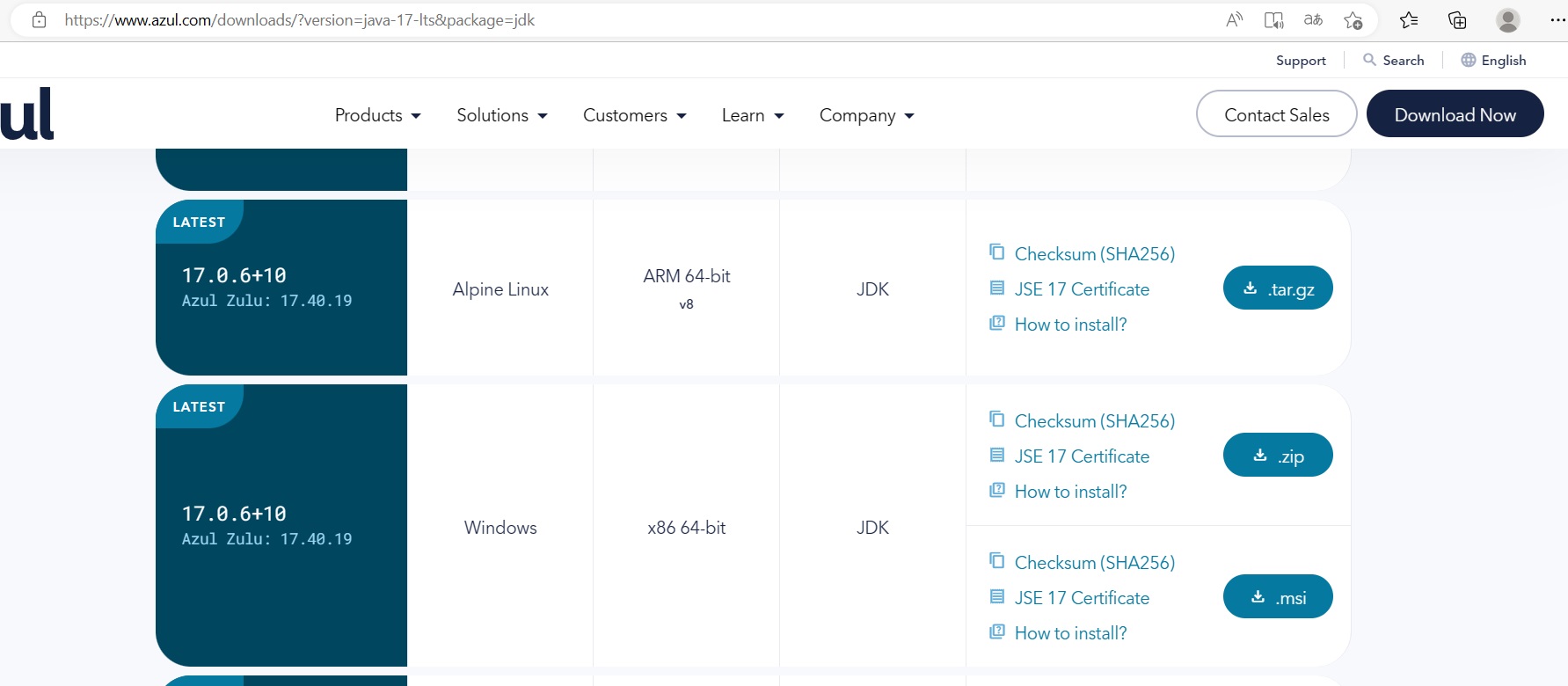Select the JDK cell in Alpine Linux row
Screen dimensions: 1568x686
pos(872,289)
